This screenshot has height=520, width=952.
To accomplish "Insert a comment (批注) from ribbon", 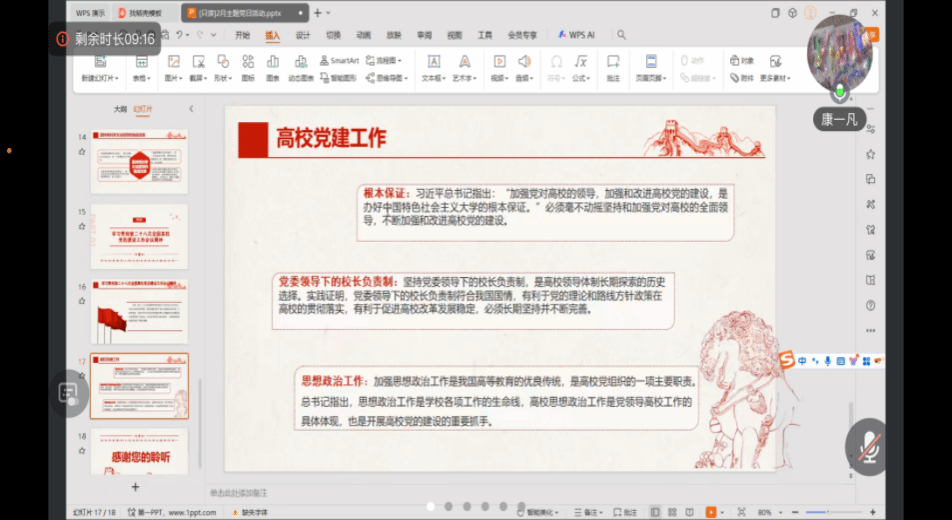I will 613,62.
